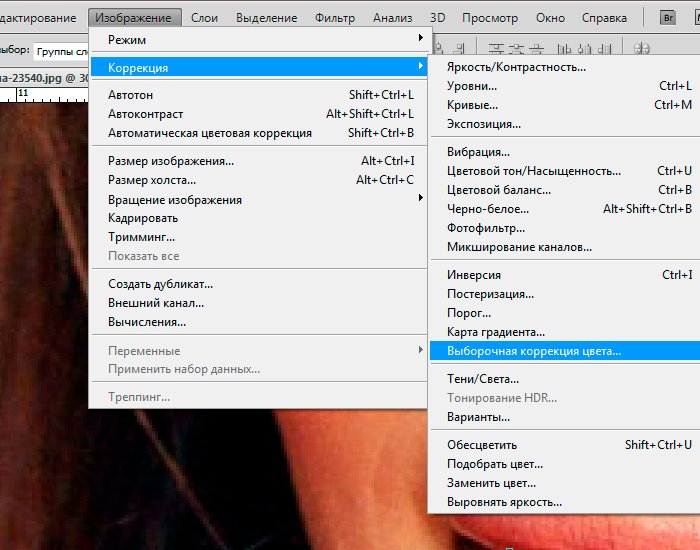700x550 pixels.
Task: Open the Кривые adjustment
Action: pyautogui.click(x=472, y=105)
